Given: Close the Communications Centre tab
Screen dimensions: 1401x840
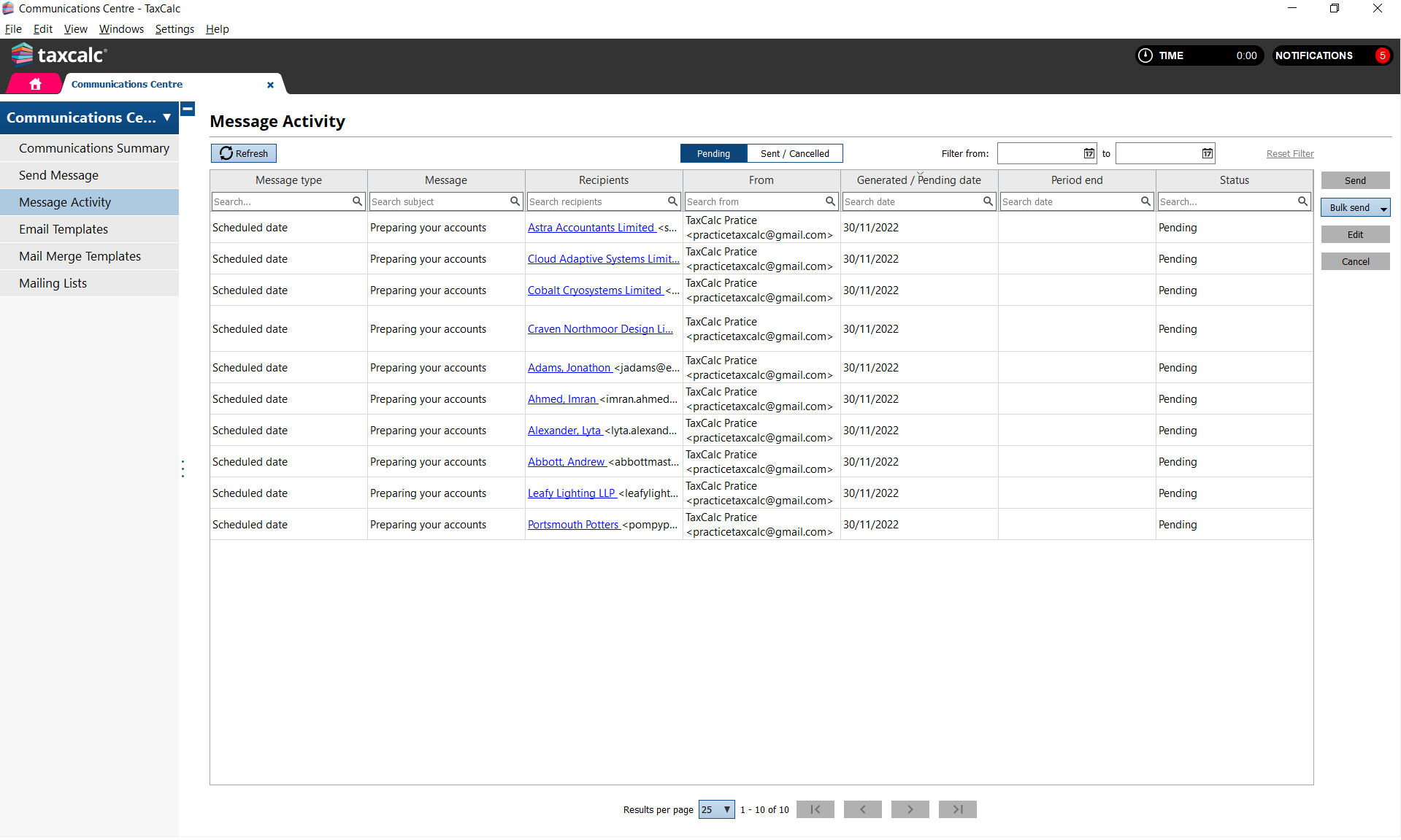Looking at the screenshot, I should (x=270, y=85).
